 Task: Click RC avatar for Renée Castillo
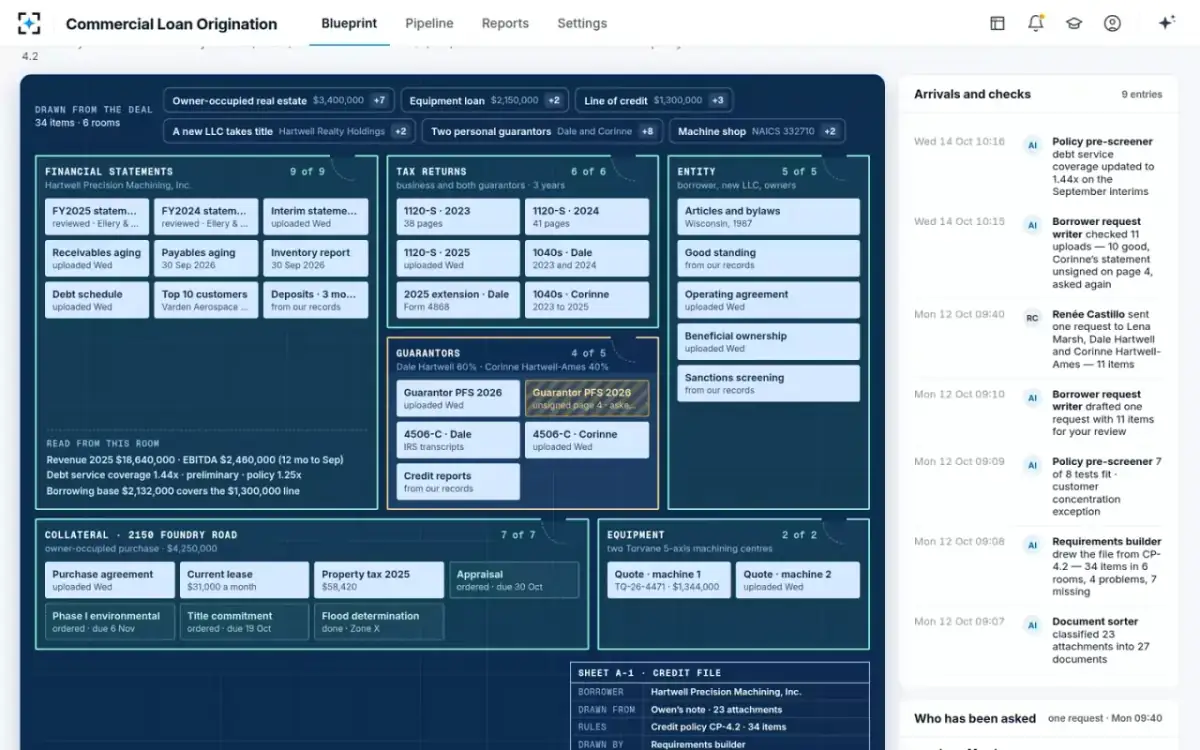click(1032, 318)
